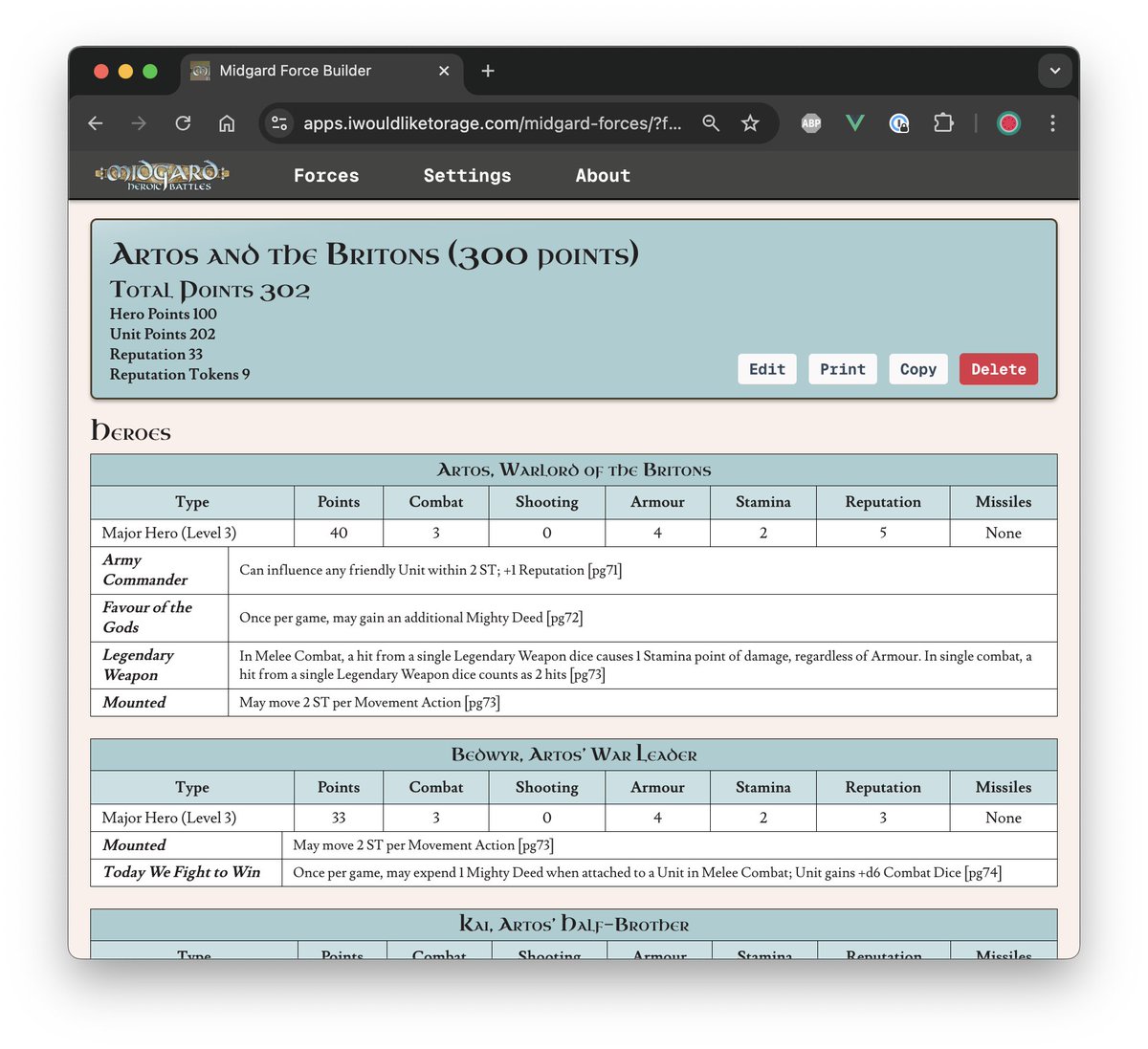1148x1049 pixels.
Task: Click the Today We Fight to Win label
Action: [x=182, y=872]
